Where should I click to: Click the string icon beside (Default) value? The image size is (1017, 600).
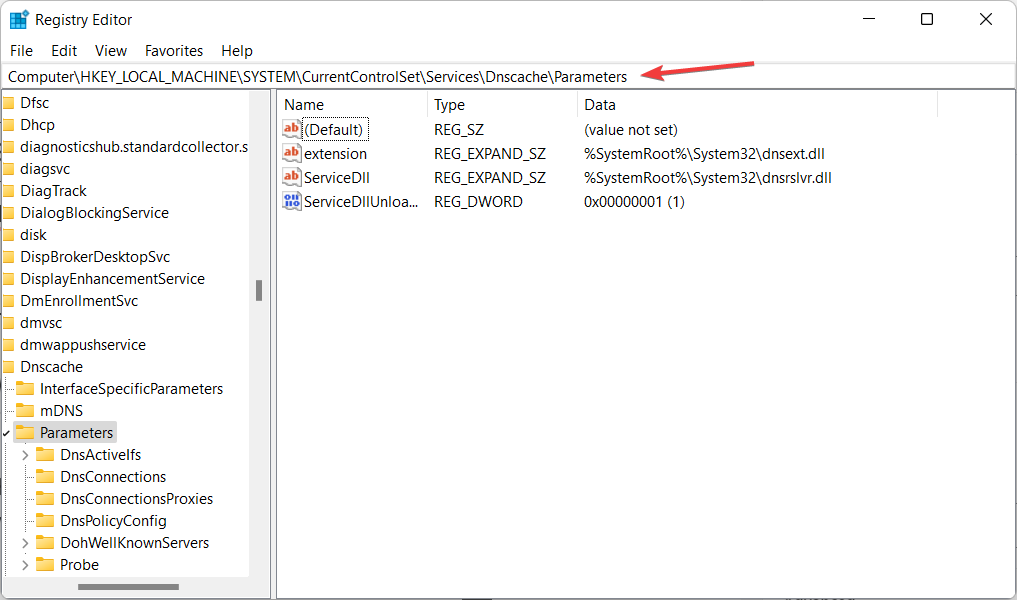291,129
